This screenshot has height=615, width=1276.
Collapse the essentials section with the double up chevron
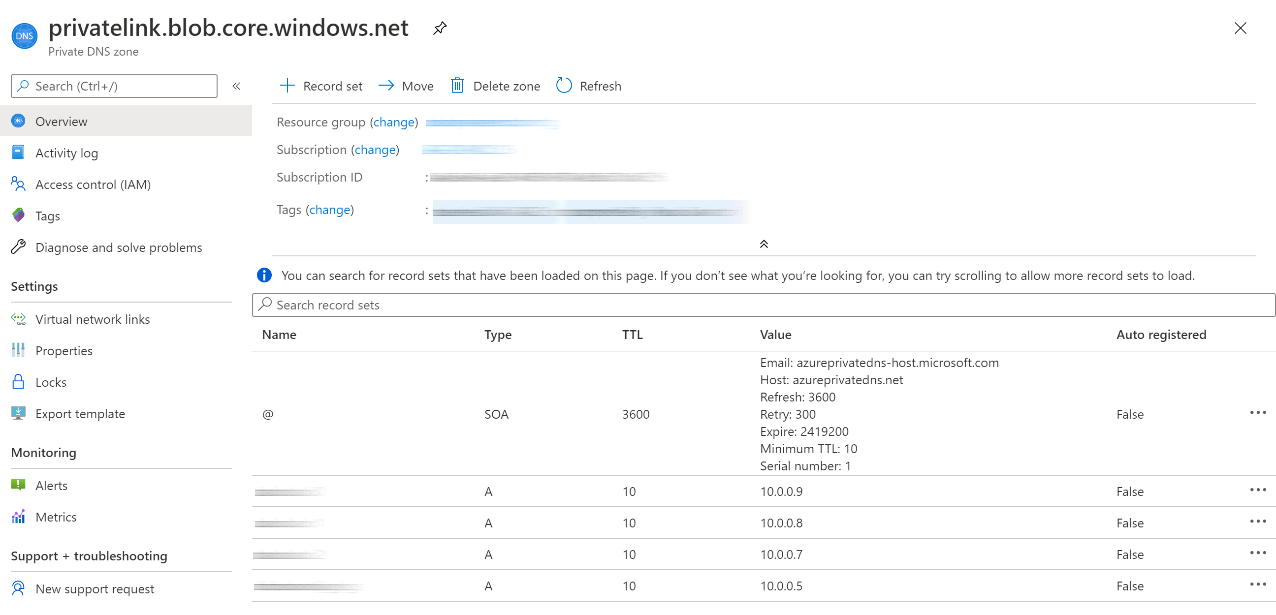(764, 244)
